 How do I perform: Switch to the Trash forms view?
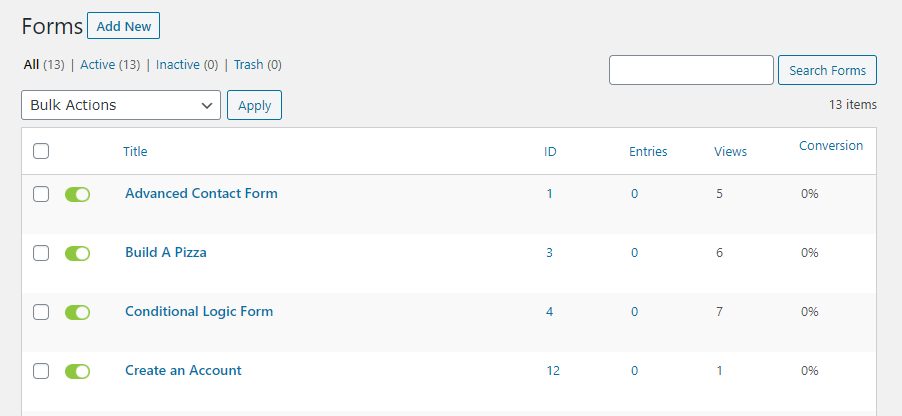(249, 65)
